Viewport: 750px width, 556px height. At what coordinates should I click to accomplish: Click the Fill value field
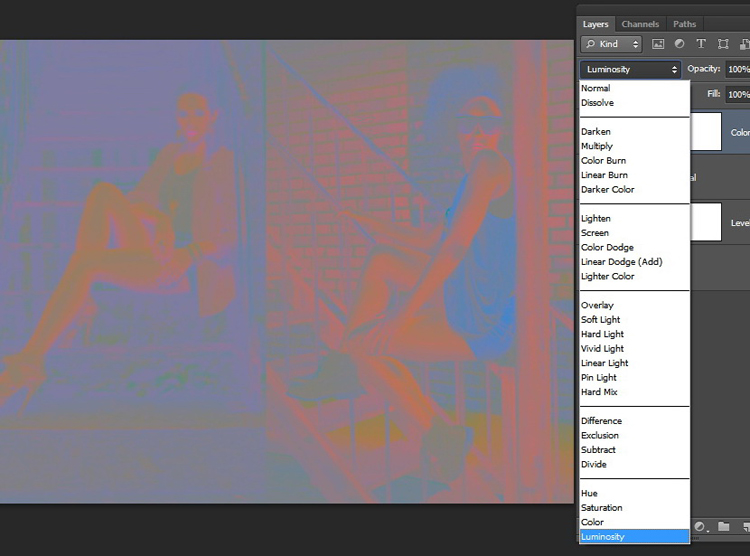pos(738,94)
